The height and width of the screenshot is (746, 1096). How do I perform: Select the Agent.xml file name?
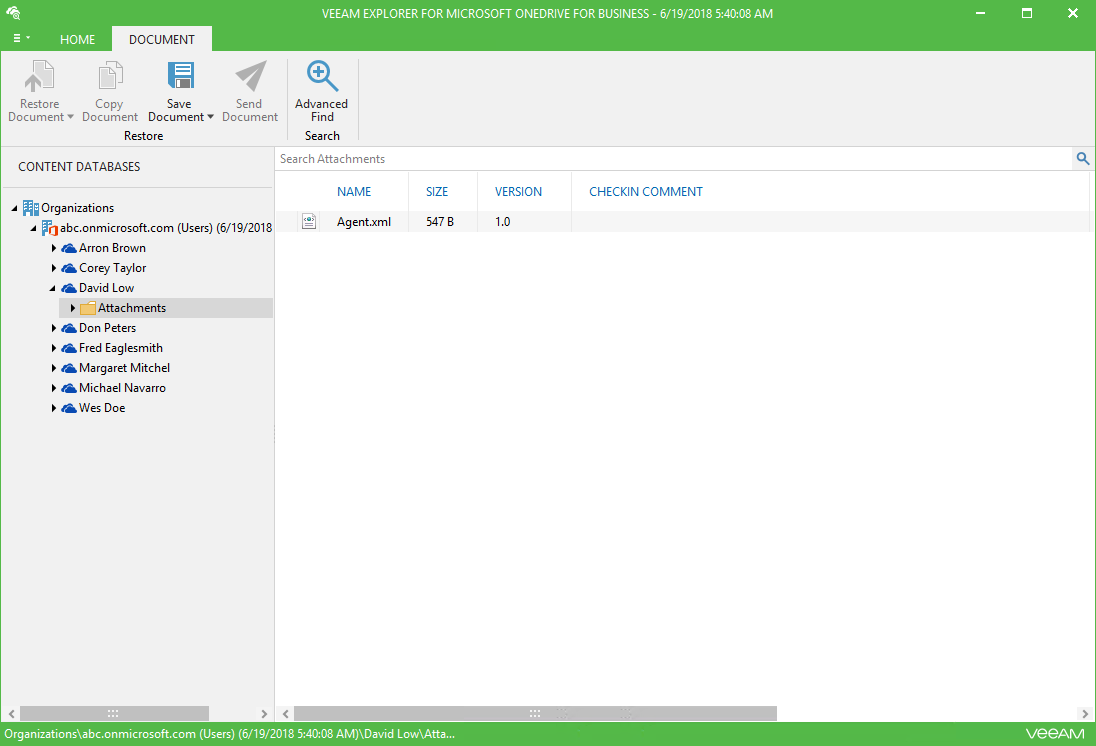pos(363,222)
